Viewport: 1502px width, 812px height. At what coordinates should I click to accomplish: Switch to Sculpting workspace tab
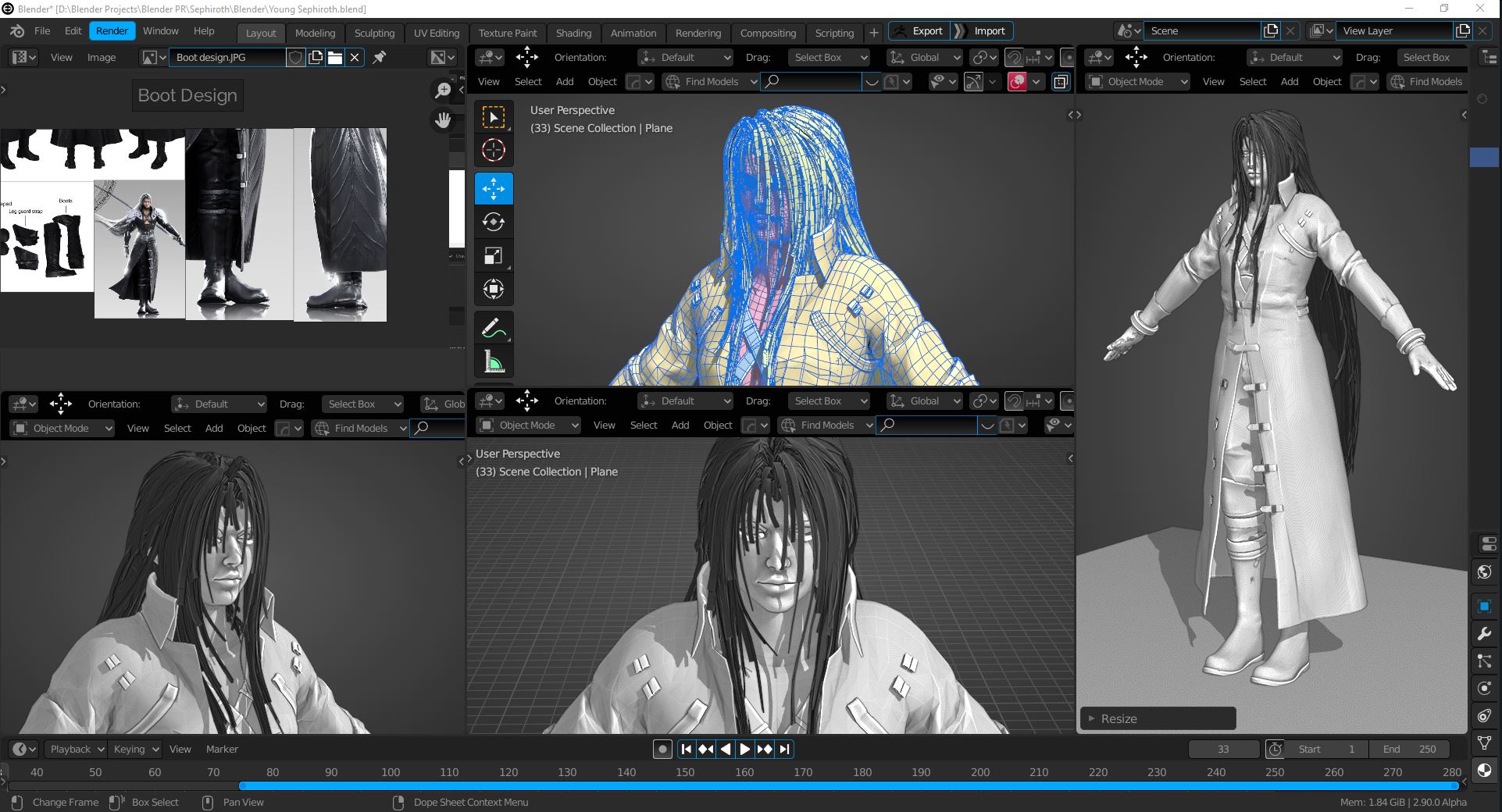pos(374,33)
